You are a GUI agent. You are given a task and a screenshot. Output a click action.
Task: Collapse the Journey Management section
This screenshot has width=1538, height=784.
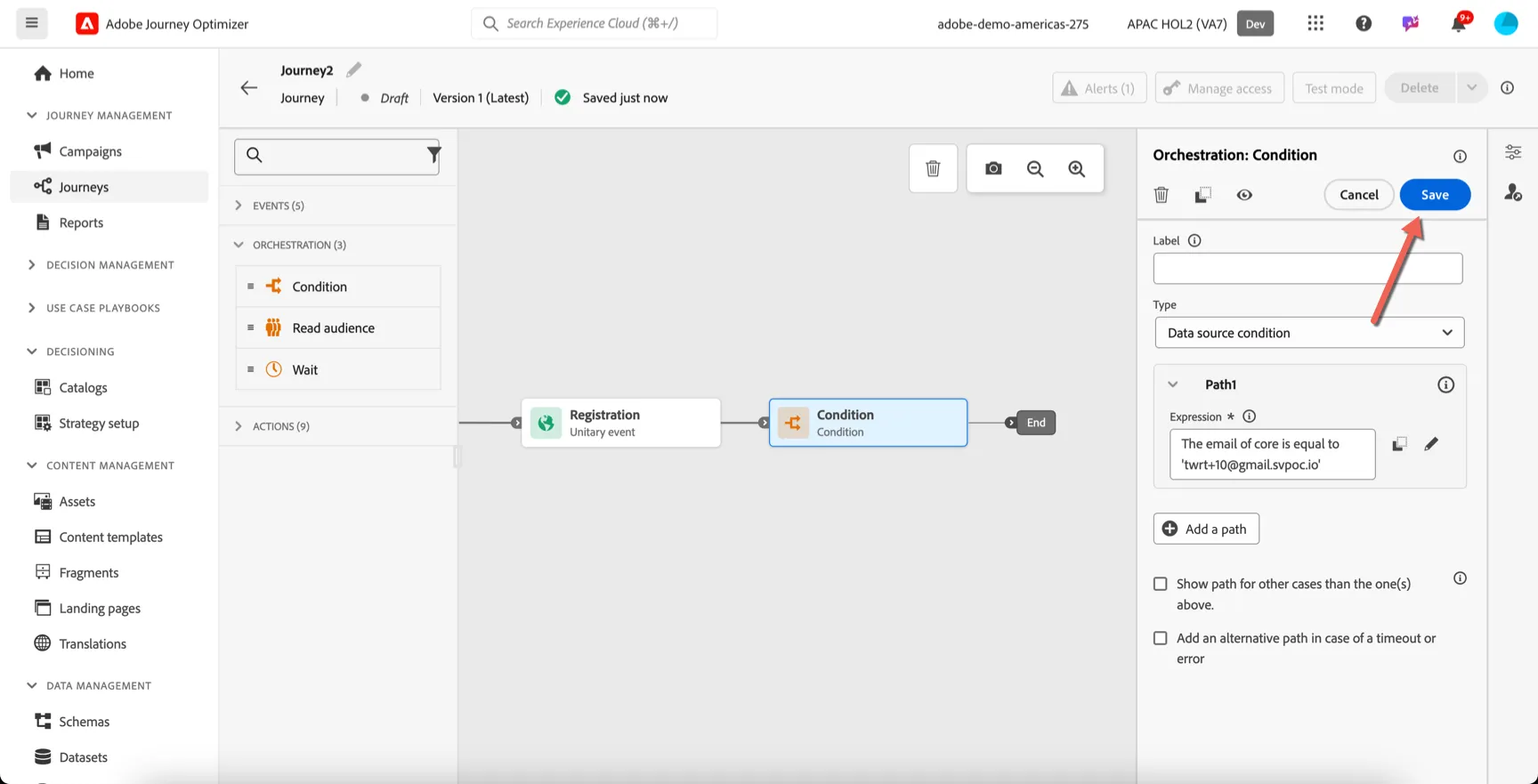[x=32, y=115]
